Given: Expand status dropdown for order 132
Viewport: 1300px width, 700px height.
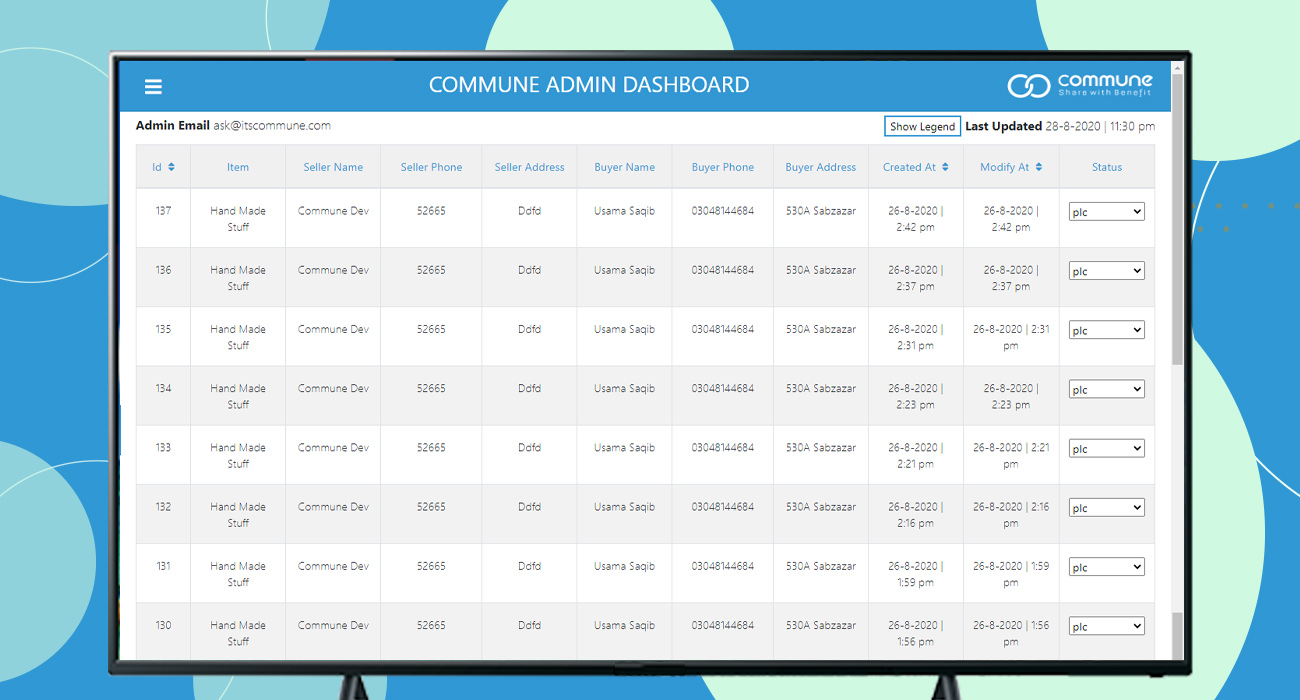Looking at the screenshot, I should [x=1106, y=508].
